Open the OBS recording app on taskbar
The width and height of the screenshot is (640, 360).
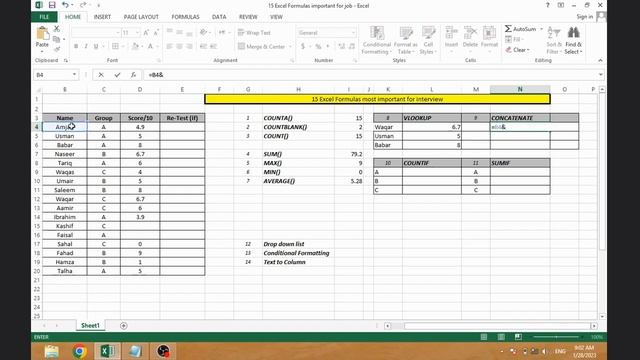pyautogui.click(x=163, y=351)
